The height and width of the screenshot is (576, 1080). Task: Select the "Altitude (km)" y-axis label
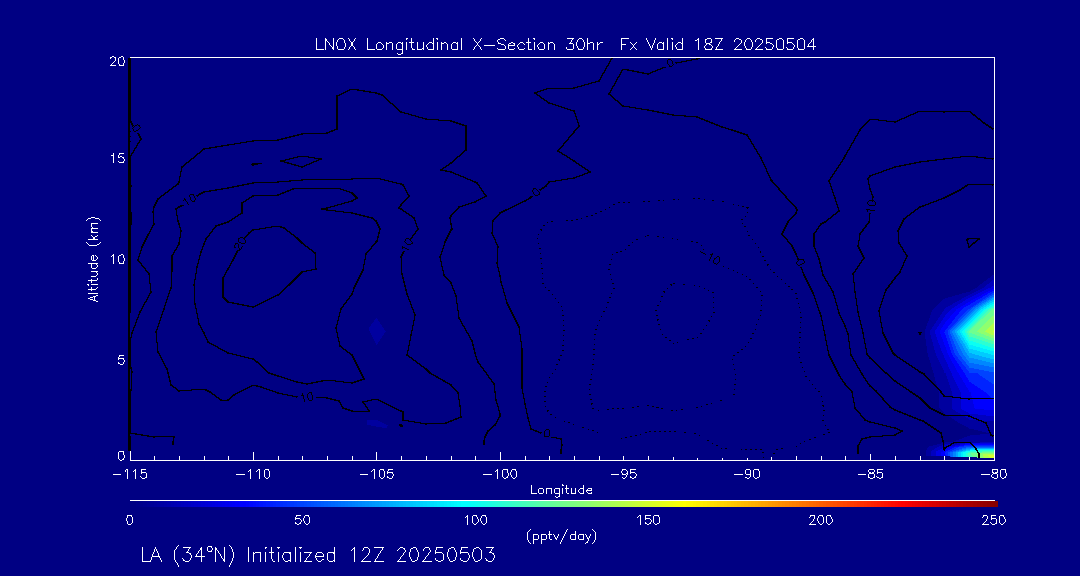point(93,259)
